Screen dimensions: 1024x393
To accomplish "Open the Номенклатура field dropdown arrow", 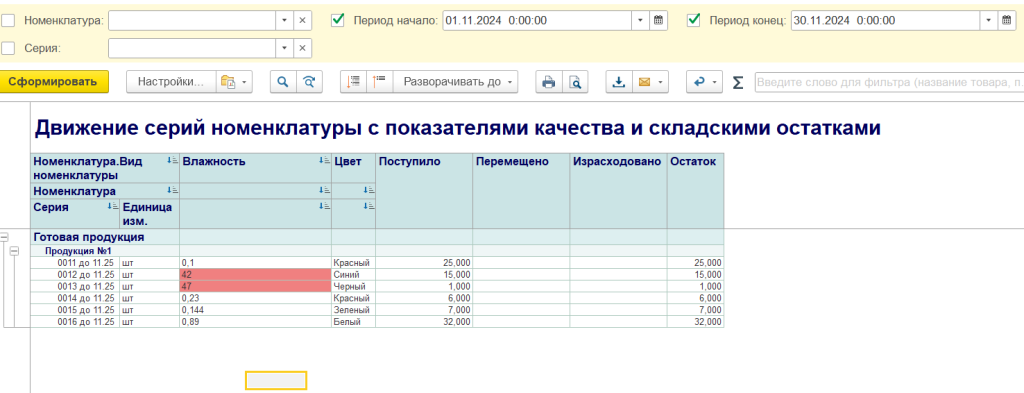I will [x=284, y=20].
